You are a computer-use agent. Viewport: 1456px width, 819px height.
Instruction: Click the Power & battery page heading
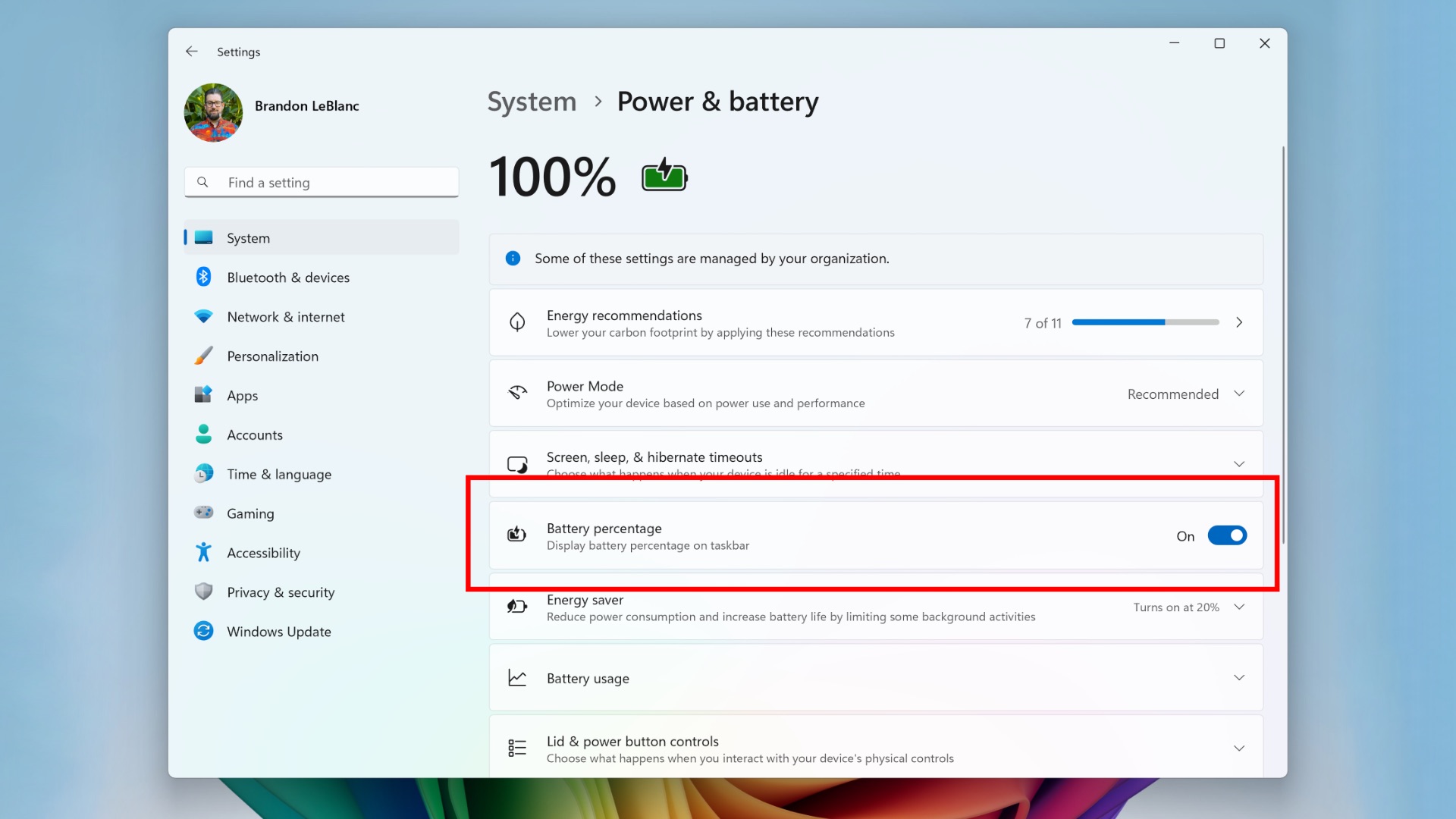717,102
